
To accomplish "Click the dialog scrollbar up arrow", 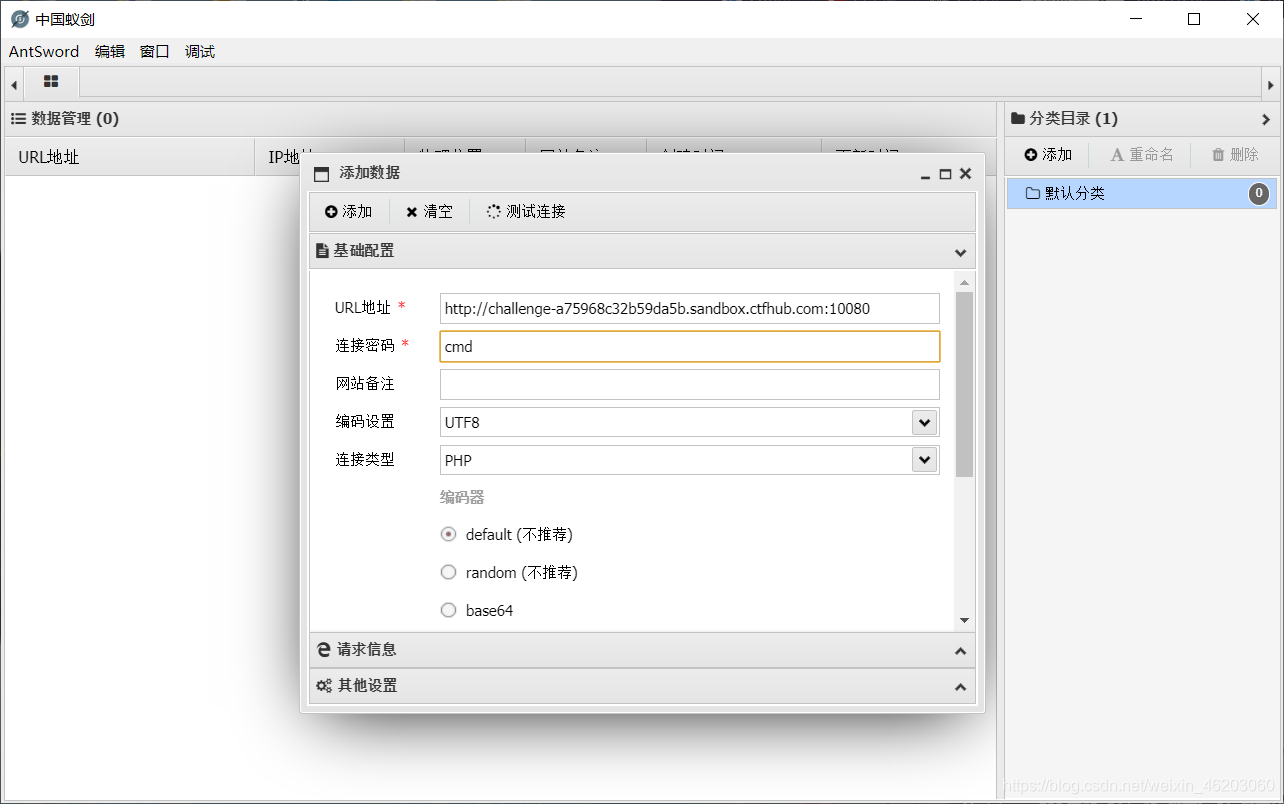I will [964, 283].
